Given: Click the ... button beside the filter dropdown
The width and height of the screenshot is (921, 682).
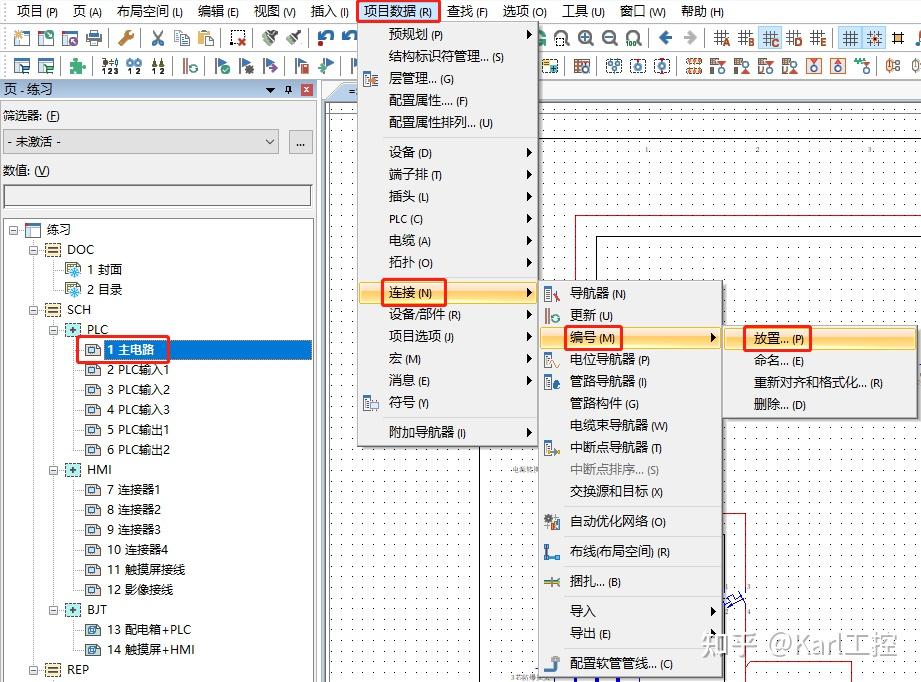Looking at the screenshot, I should [297, 141].
